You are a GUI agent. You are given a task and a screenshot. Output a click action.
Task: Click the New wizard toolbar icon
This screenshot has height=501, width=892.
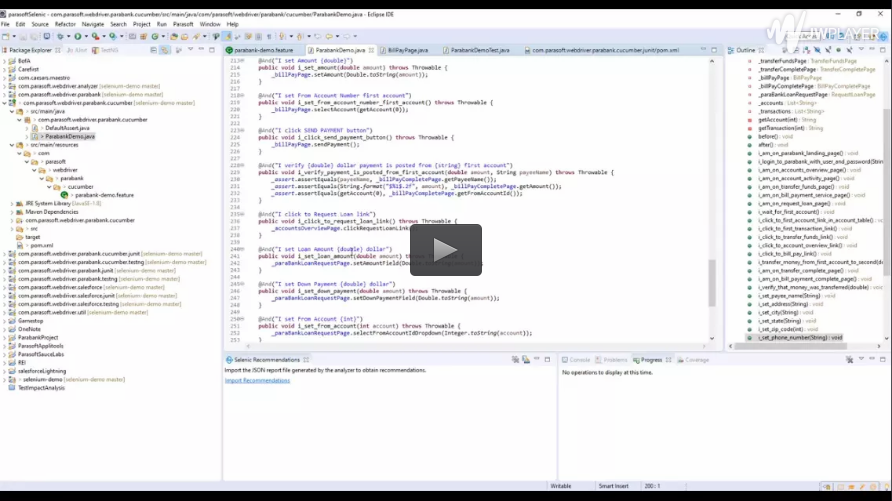(x=6, y=36)
